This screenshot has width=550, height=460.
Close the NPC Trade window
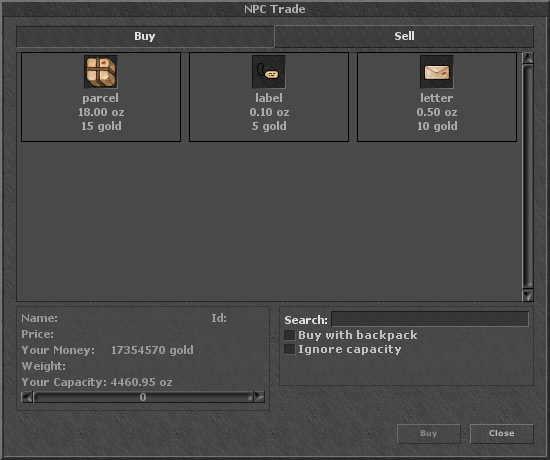tap(502, 434)
